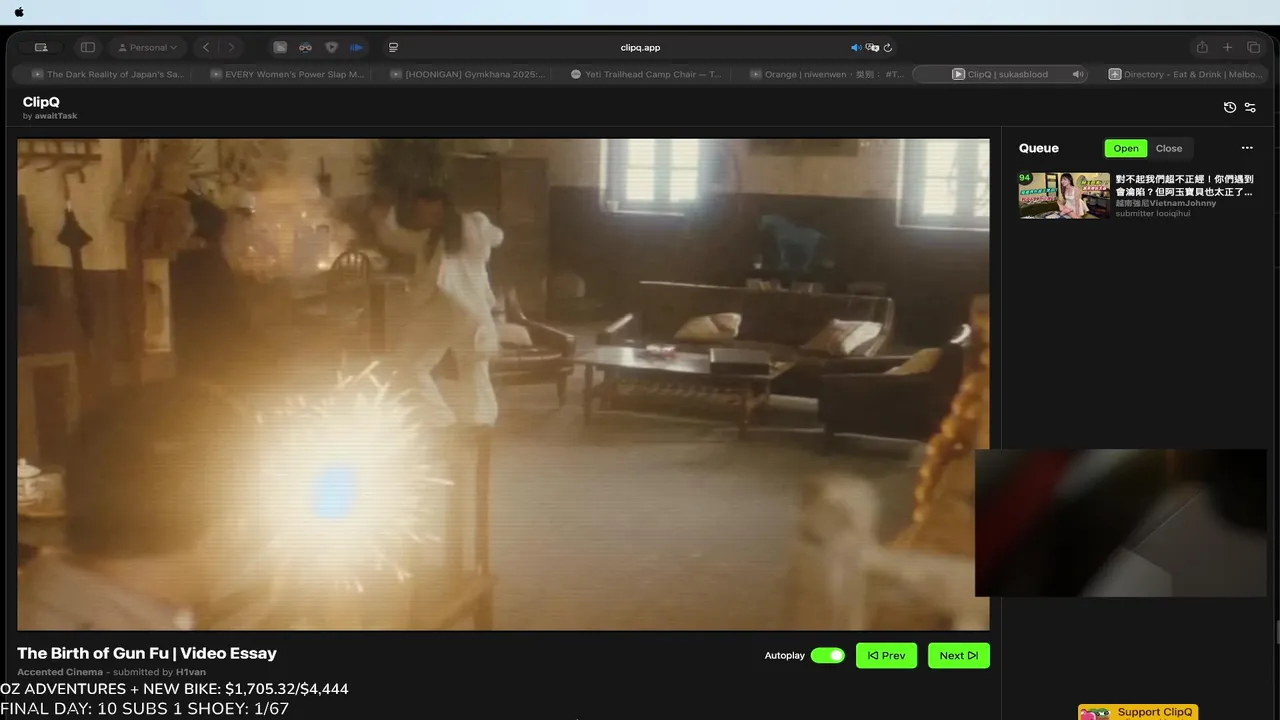Viewport: 1280px width, 720px height.
Task: Click the page scrollbar thumb
Action: point(1277,632)
